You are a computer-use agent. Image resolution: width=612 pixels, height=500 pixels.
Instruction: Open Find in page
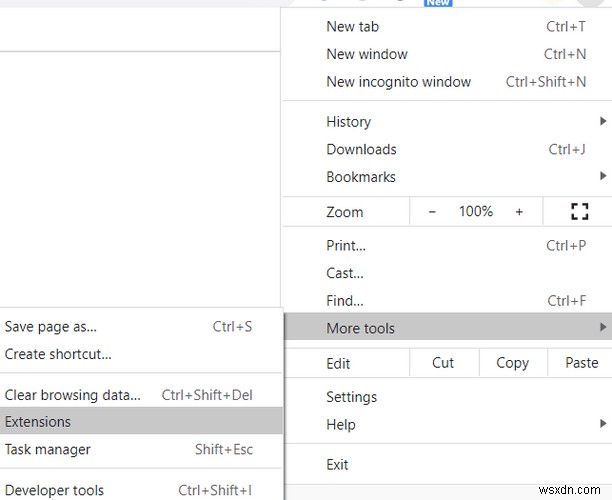[345, 300]
